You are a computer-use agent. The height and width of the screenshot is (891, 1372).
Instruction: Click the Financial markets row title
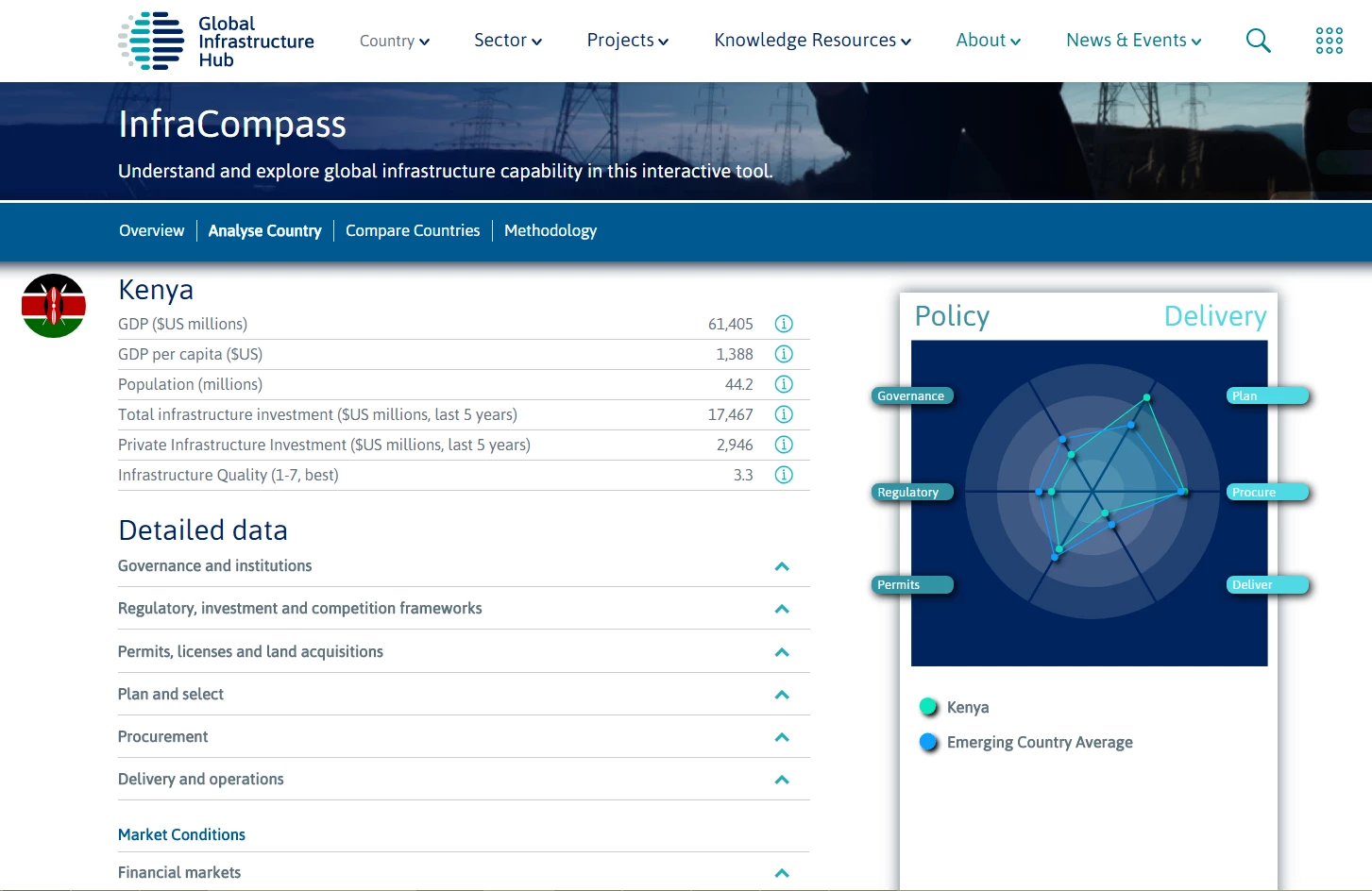(x=179, y=872)
